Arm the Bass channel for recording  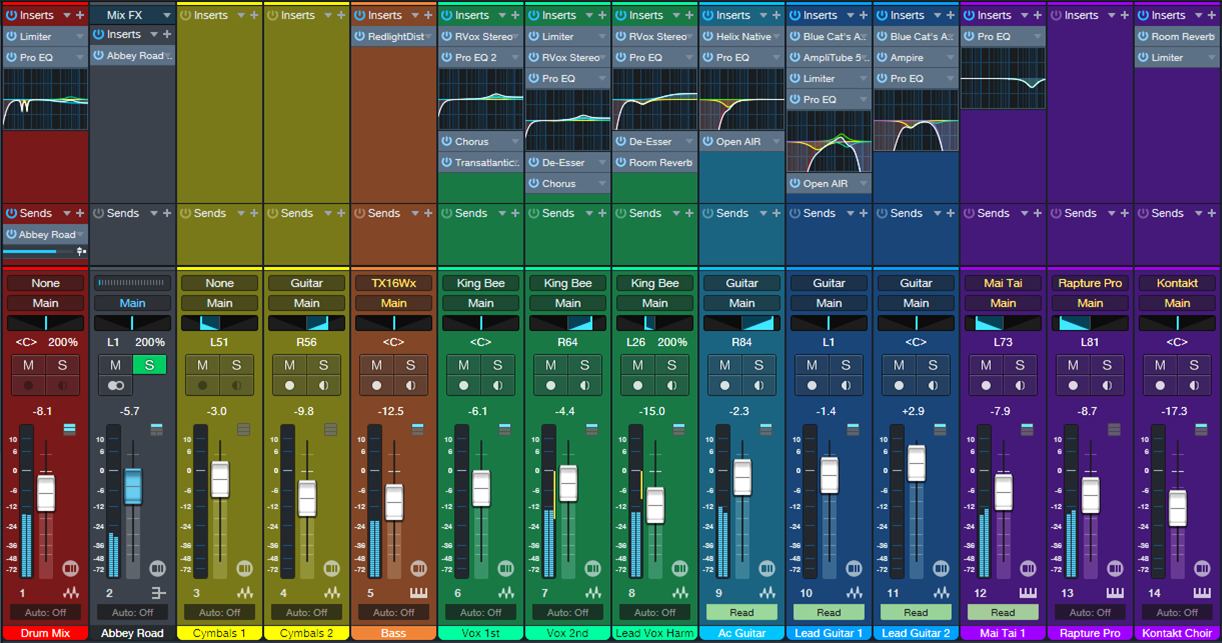(377, 385)
